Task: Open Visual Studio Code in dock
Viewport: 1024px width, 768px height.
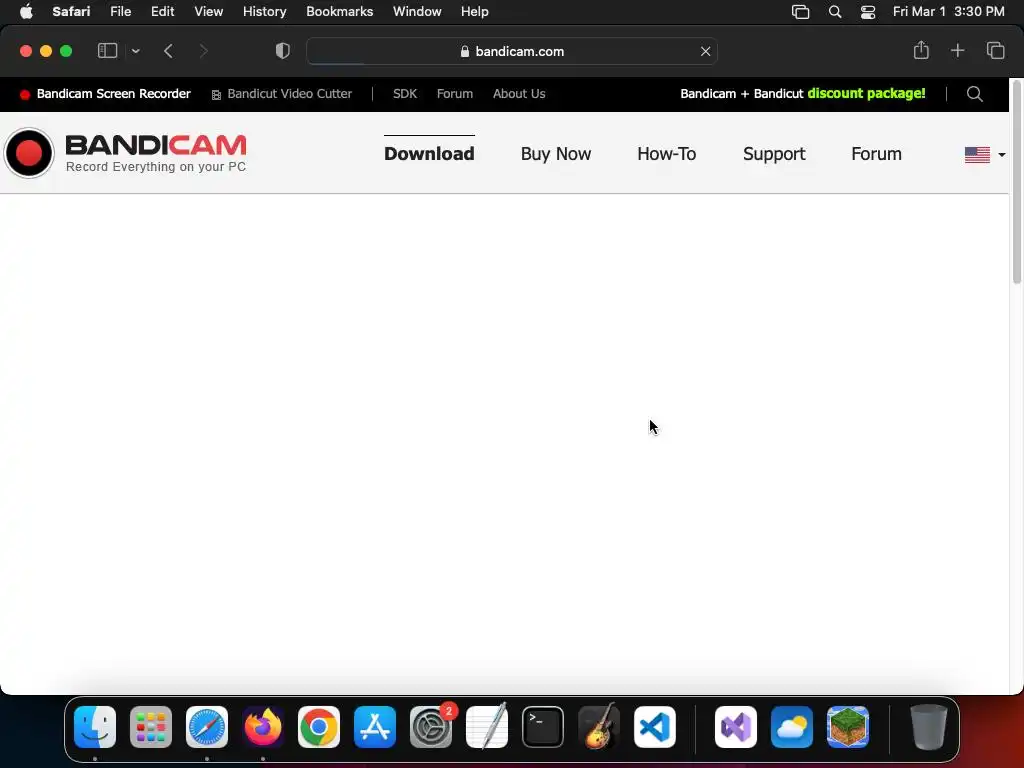Action: (655, 727)
